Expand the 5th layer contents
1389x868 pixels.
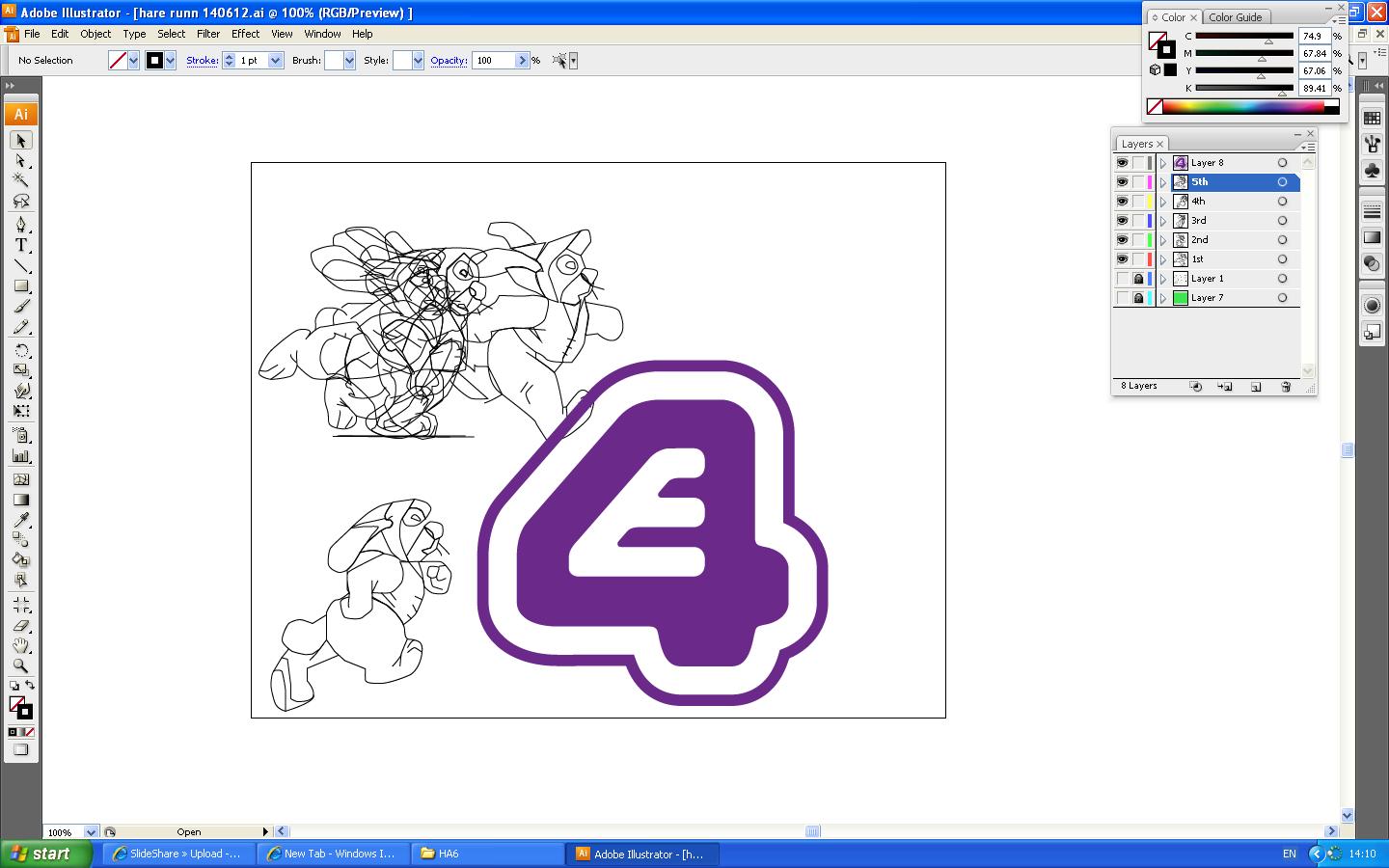(x=1163, y=182)
